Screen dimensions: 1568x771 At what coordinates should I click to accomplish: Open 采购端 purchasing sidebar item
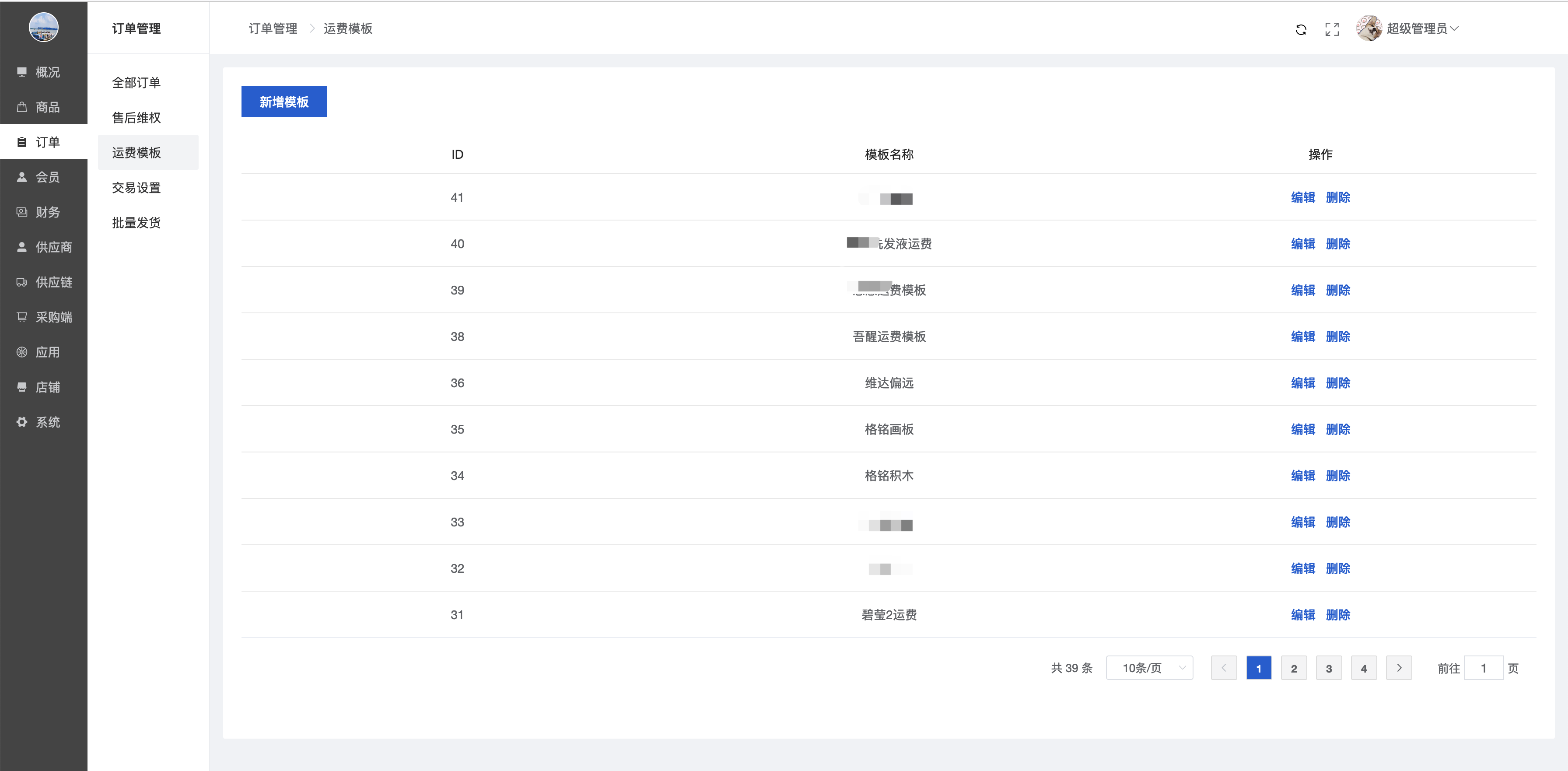click(53, 317)
